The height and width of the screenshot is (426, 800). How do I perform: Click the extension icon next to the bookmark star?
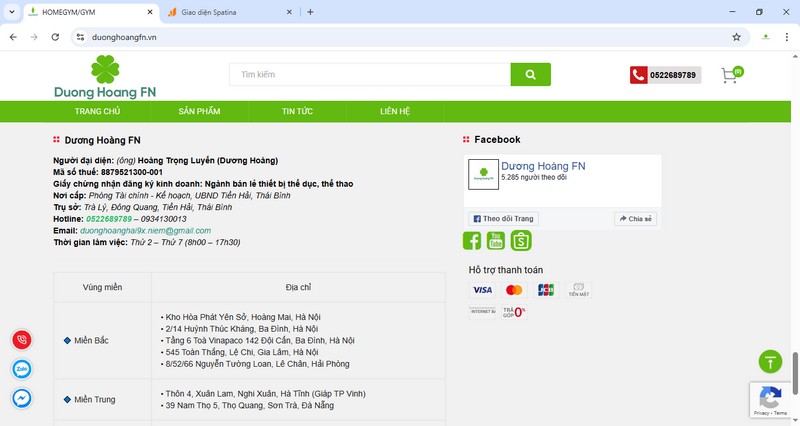765,37
